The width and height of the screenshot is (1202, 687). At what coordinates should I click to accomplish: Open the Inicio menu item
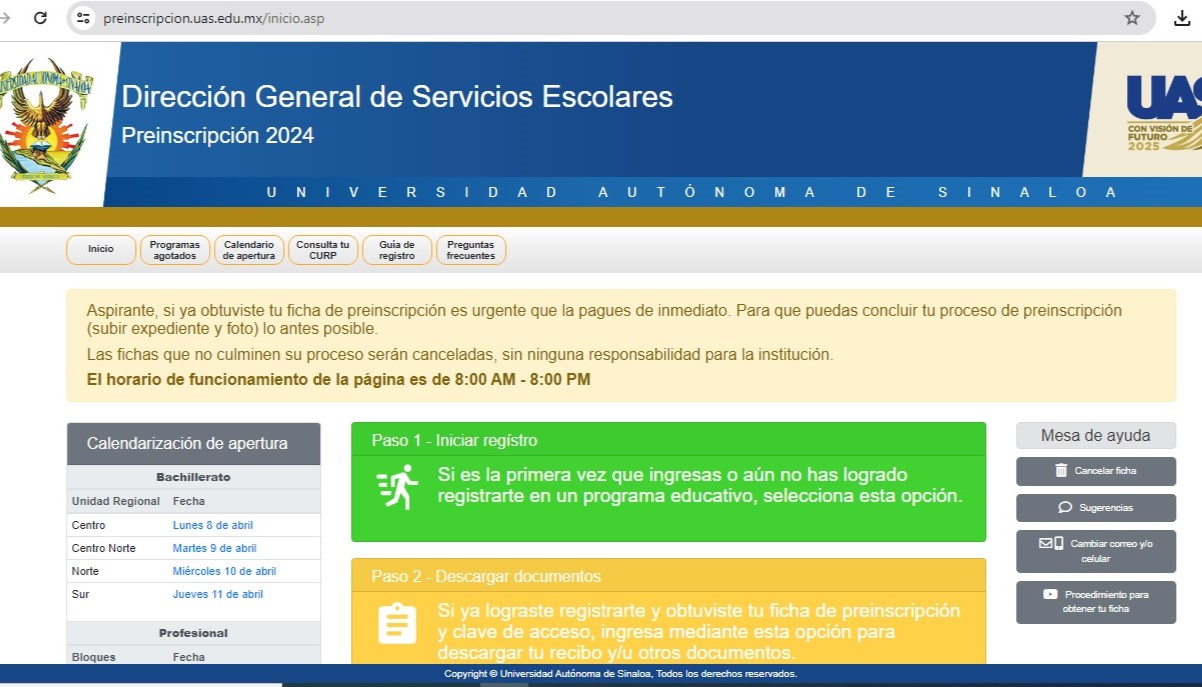101,250
